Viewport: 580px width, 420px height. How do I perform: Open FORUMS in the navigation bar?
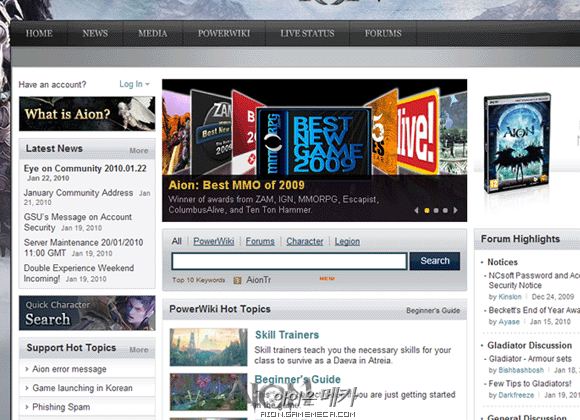click(383, 33)
